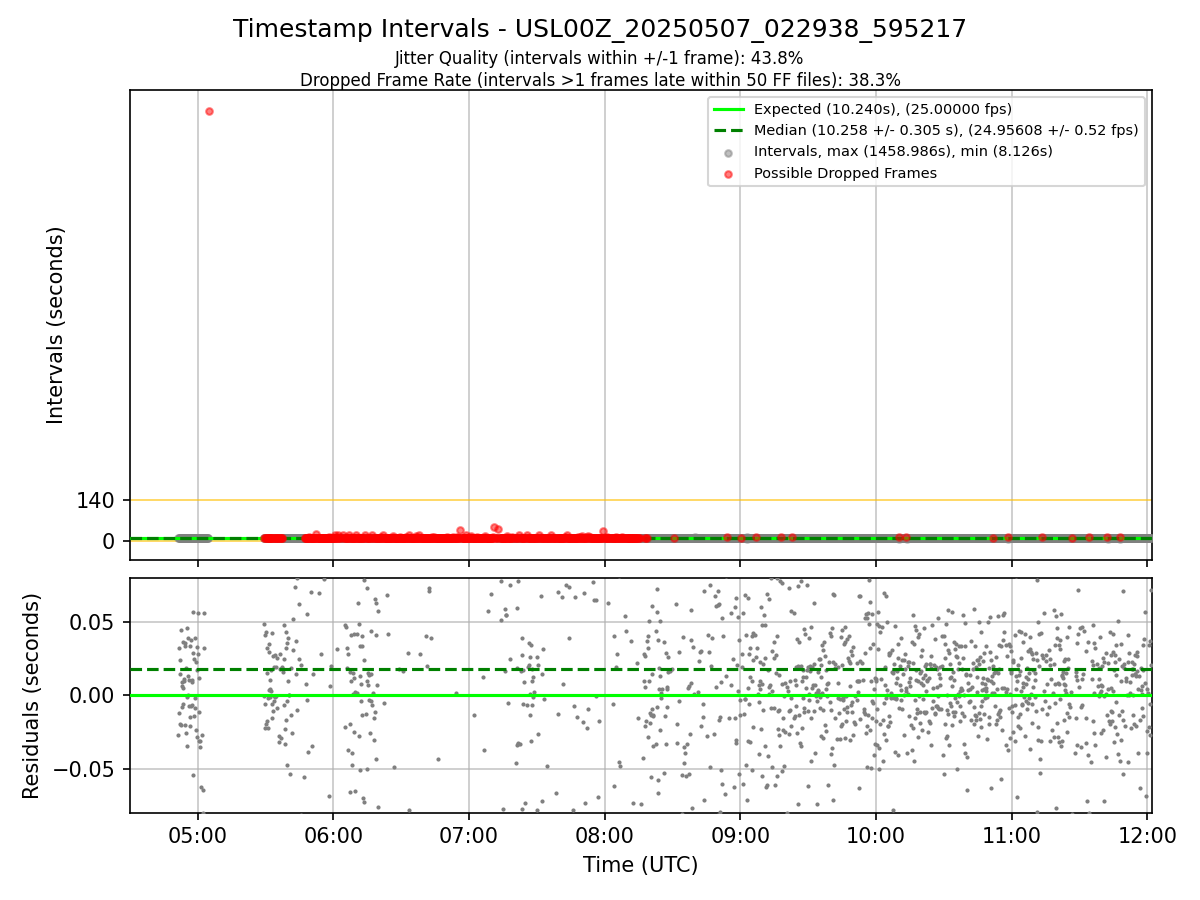1200x900 pixels.
Task: Click the '0.00' residuals tick label
Action: pos(93,695)
